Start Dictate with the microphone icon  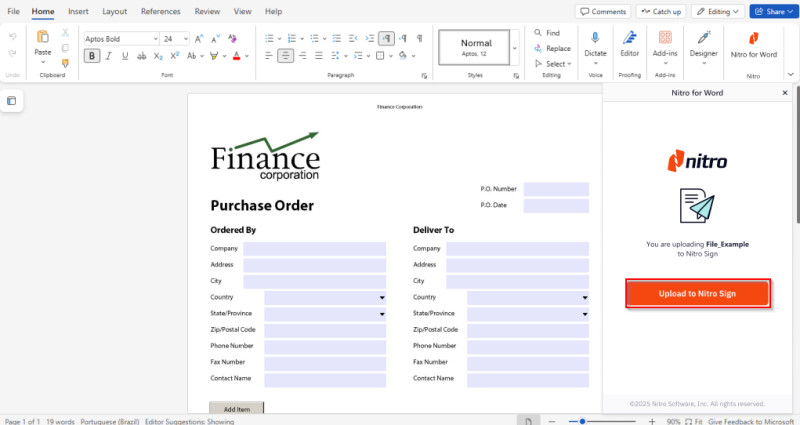(x=595, y=44)
